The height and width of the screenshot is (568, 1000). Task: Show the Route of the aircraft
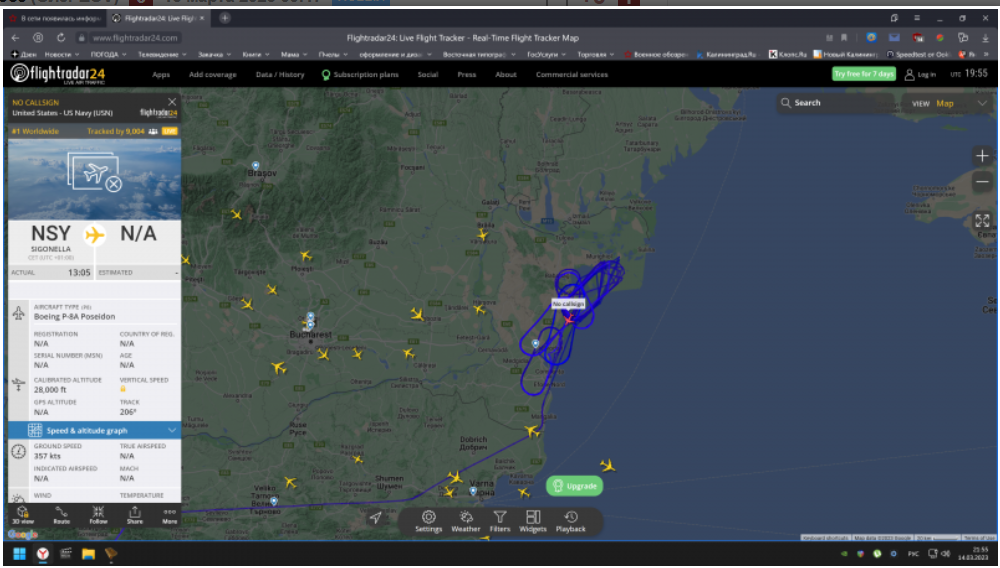[x=61, y=515]
